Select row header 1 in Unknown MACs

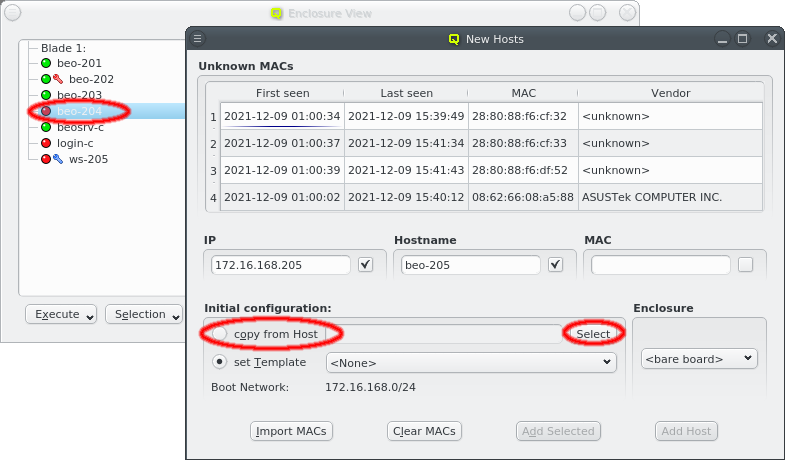(213, 117)
